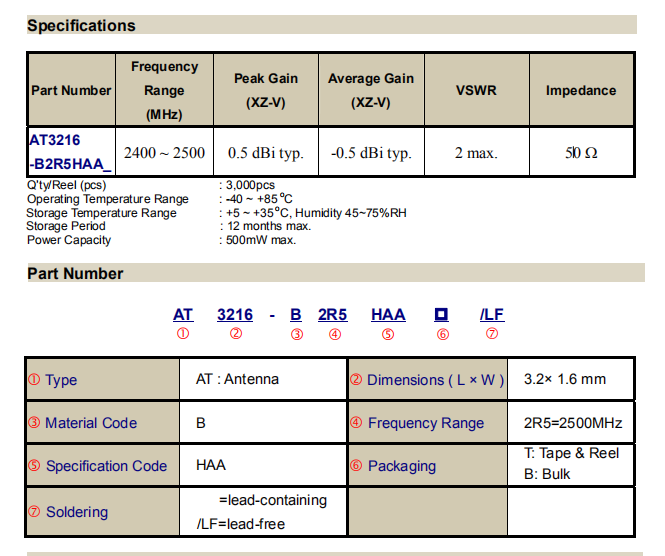Click the '-0.5 dBi typ.' average gain value
Image resolution: width=665 pixels, height=556 pixels.
coord(371,153)
